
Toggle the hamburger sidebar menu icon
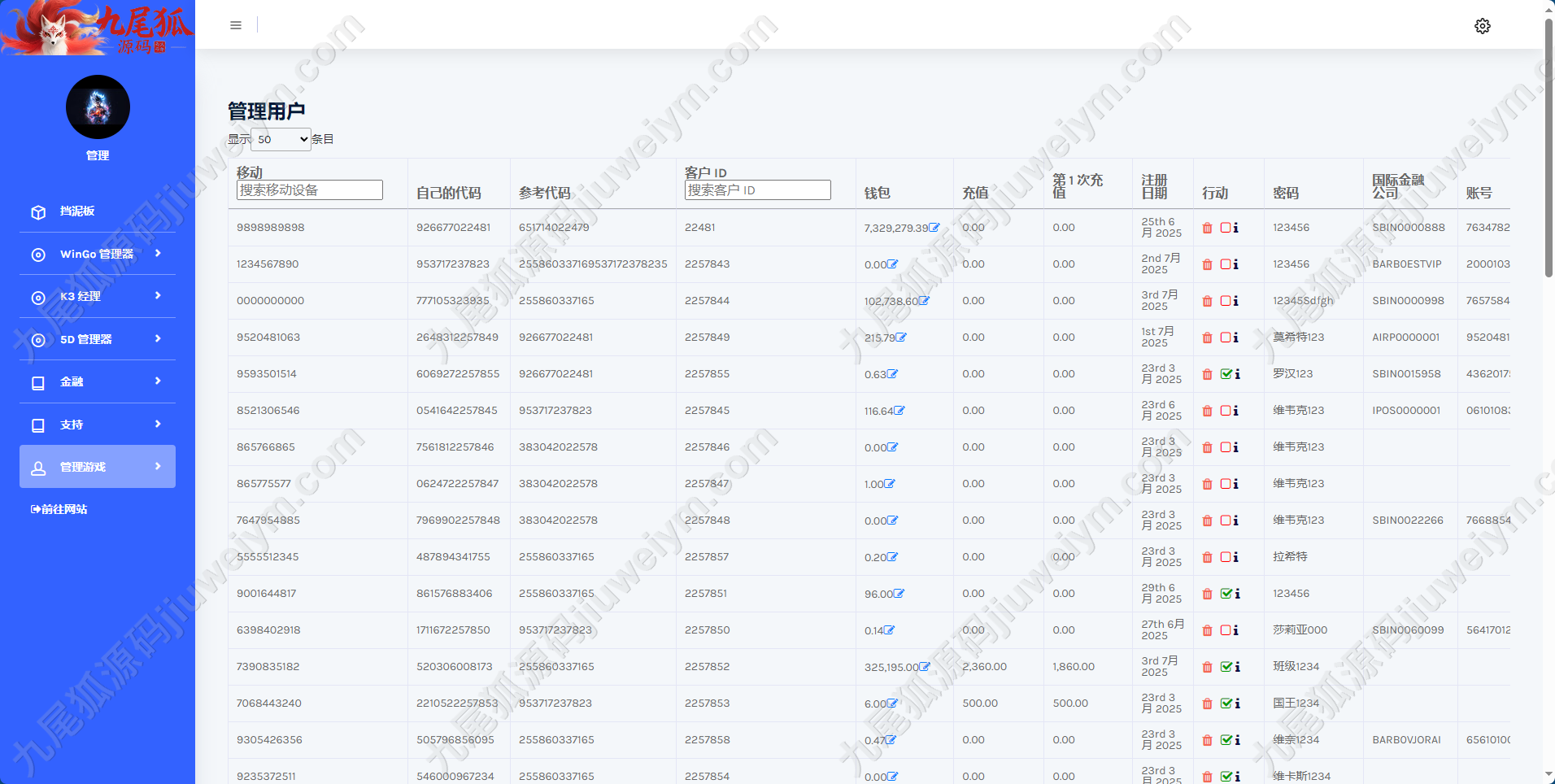[236, 25]
